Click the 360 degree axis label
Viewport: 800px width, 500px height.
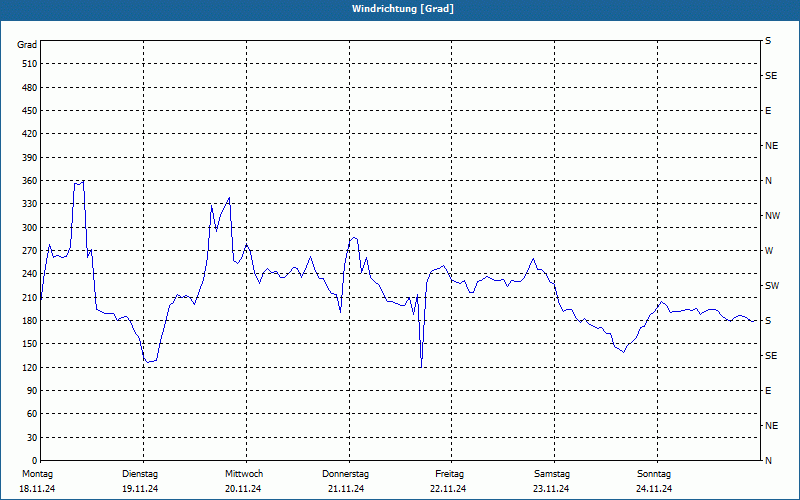30,181
